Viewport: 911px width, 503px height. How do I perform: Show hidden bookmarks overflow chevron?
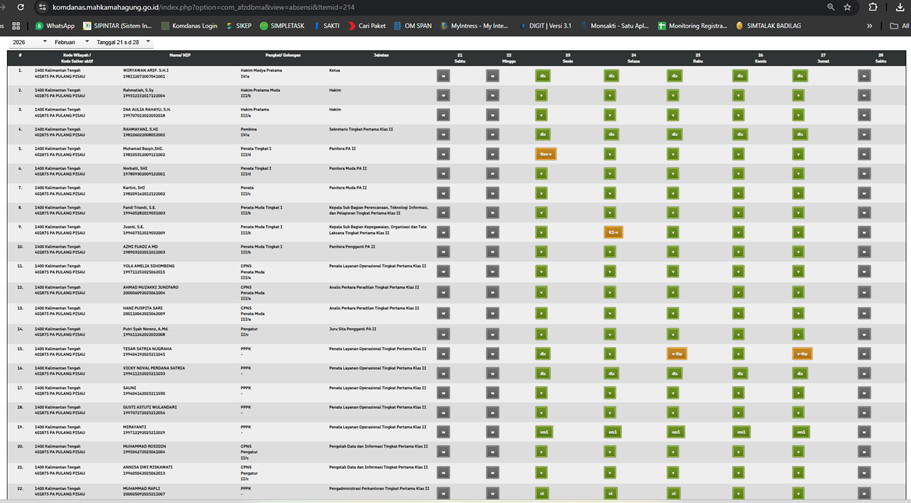click(869, 26)
